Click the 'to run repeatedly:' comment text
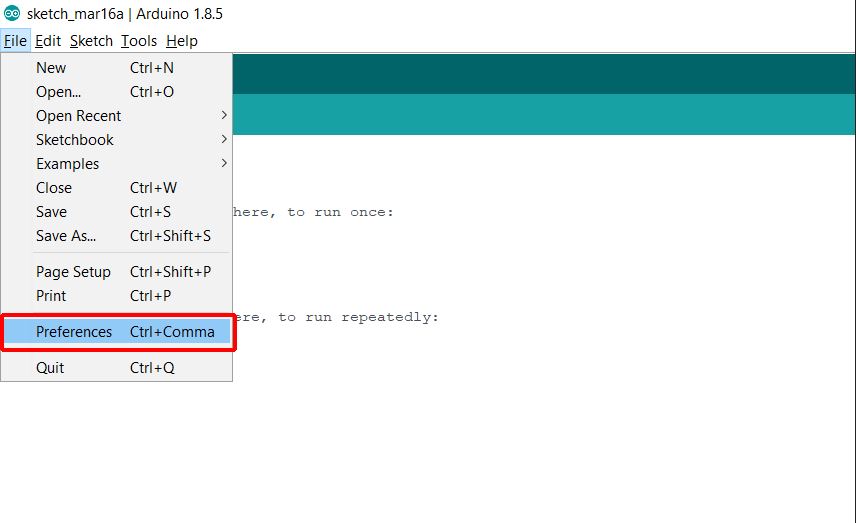Viewport: 856px width, 523px height. pos(358,318)
